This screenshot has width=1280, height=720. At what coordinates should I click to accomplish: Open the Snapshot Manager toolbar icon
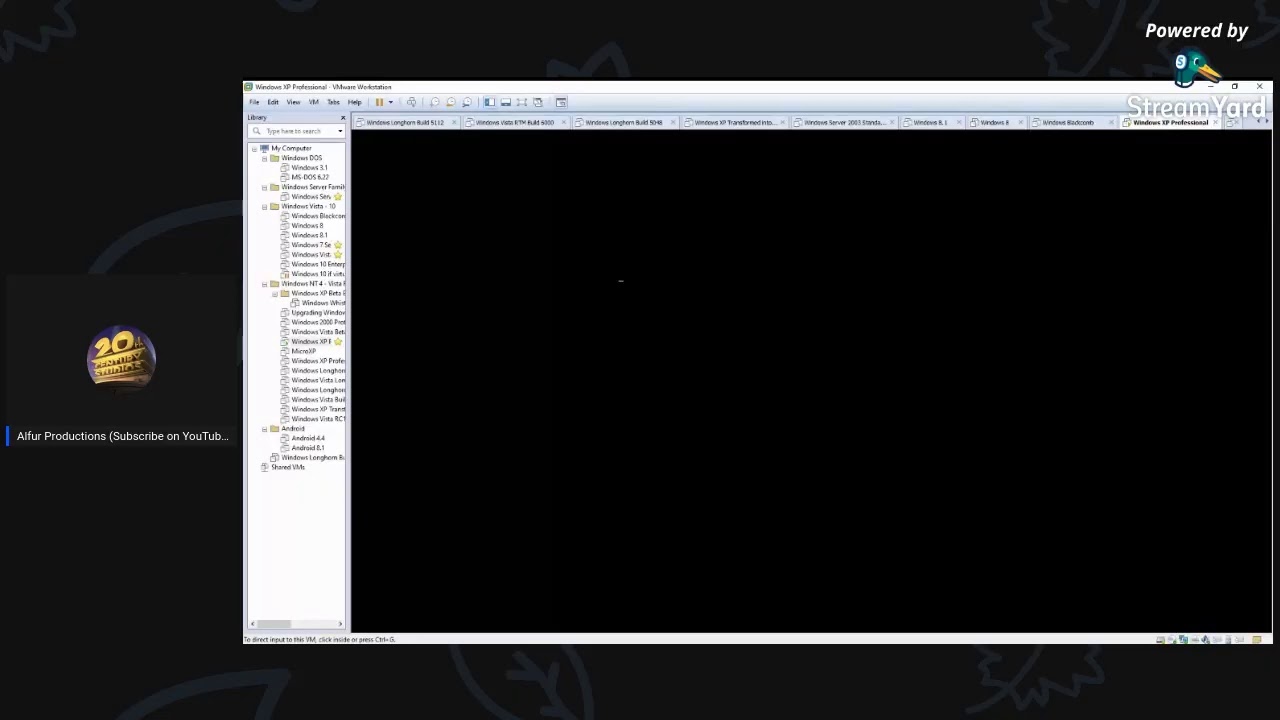click(x=467, y=102)
